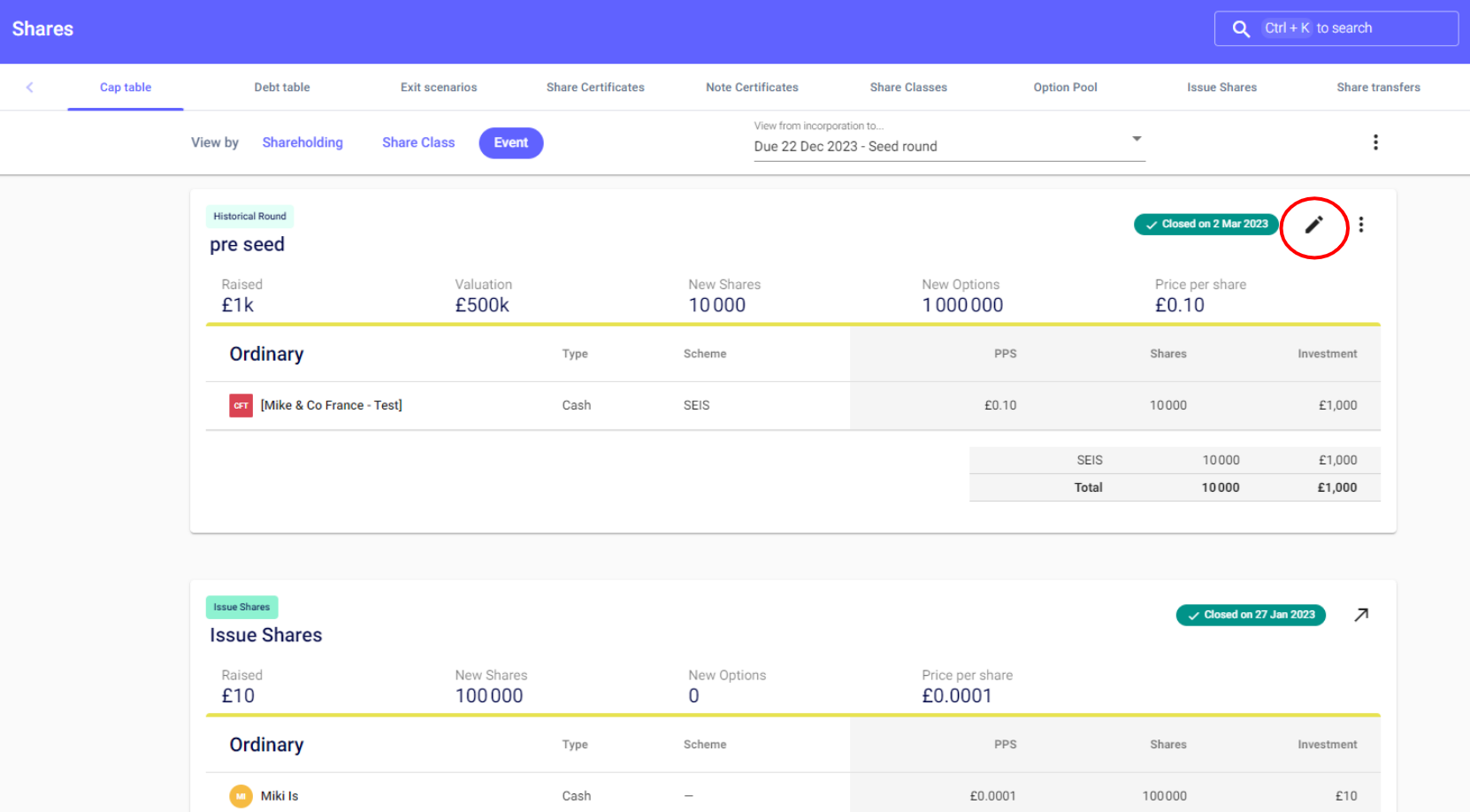Open the pre seed round three-dot menu
This screenshot has height=812, width=1470.
tap(1360, 225)
